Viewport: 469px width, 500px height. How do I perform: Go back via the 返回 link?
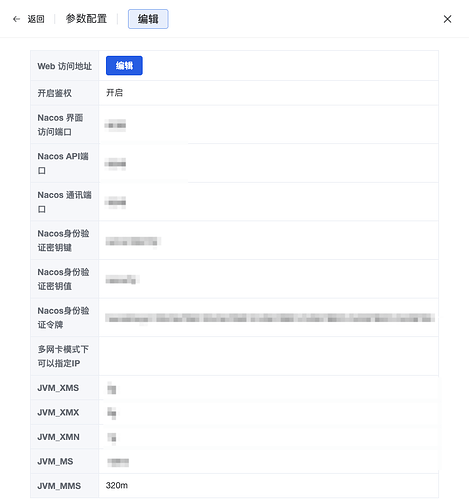(x=36, y=19)
